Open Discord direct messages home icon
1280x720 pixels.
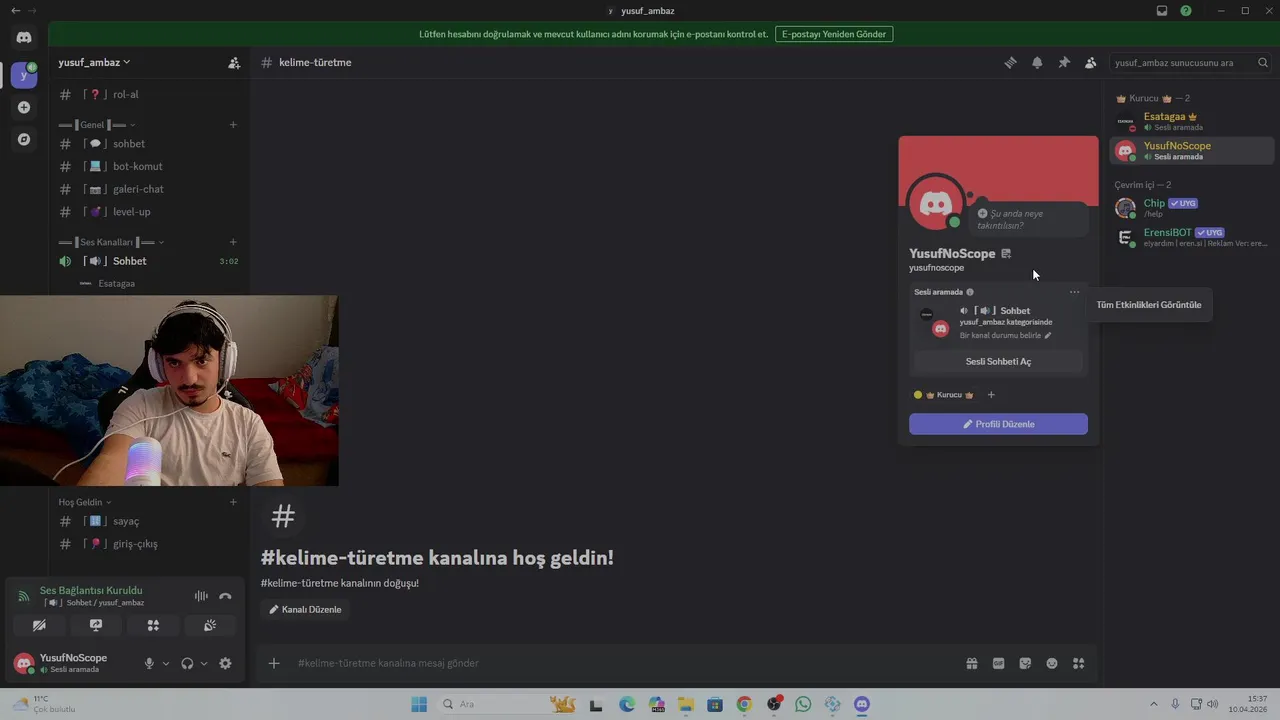click(24, 38)
